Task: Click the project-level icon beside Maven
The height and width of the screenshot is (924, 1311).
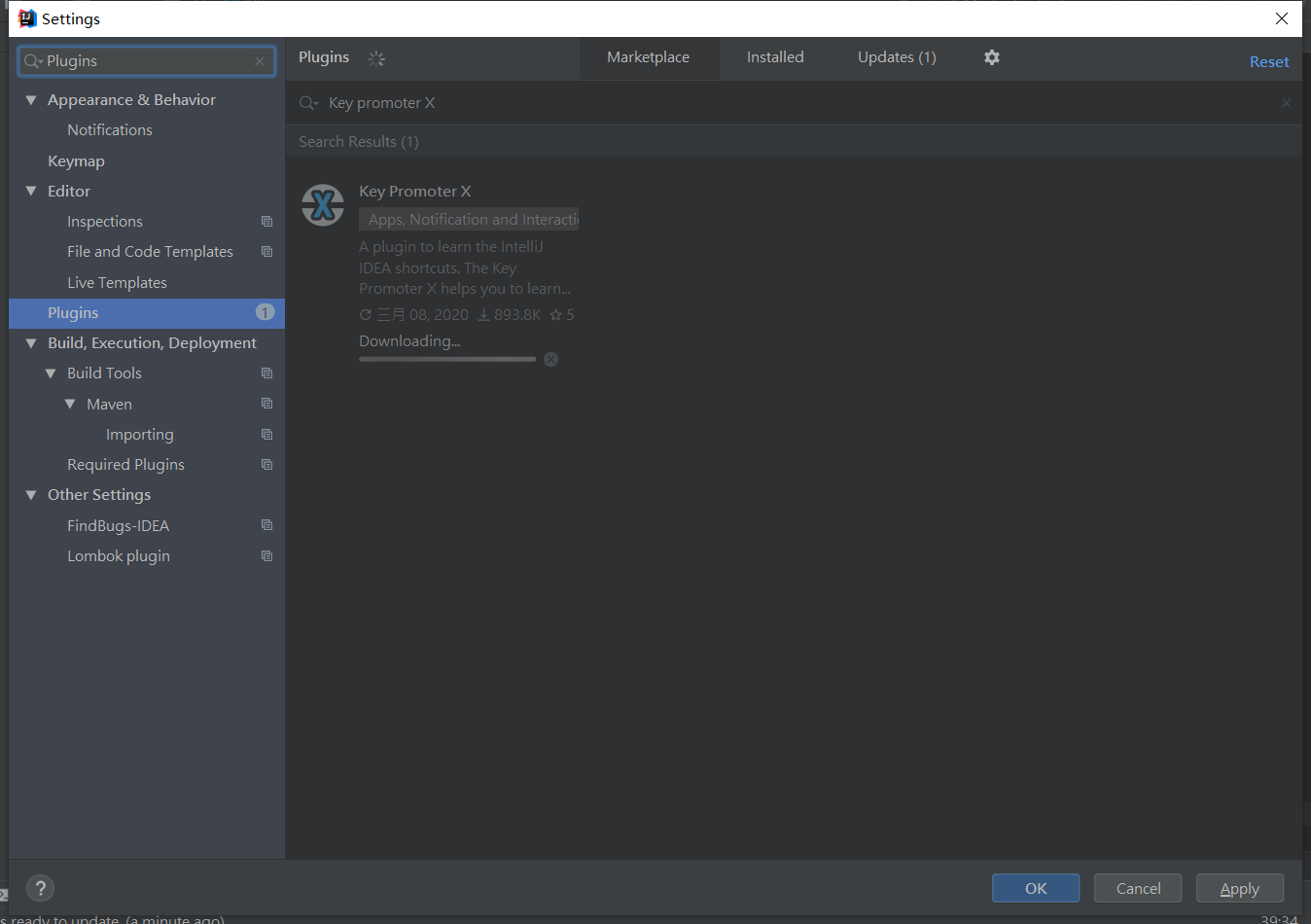Action: [x=266, y=404]
